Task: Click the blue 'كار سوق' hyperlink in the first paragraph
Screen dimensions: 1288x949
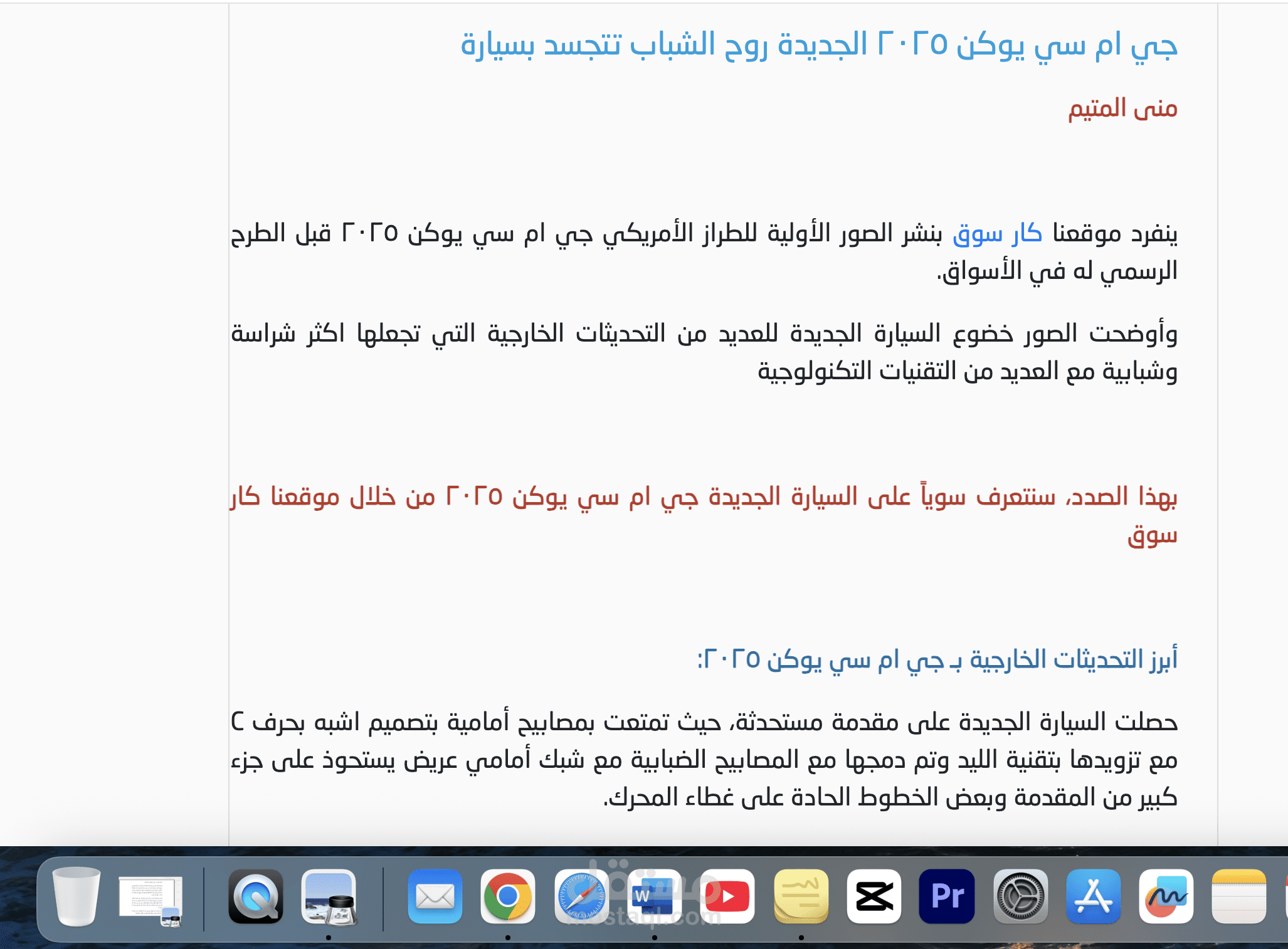Action: [998, 233]
